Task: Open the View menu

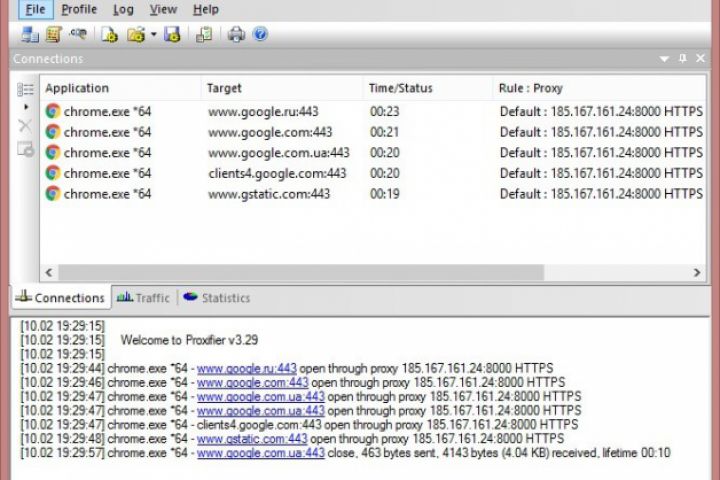Action: click(163, 9)
